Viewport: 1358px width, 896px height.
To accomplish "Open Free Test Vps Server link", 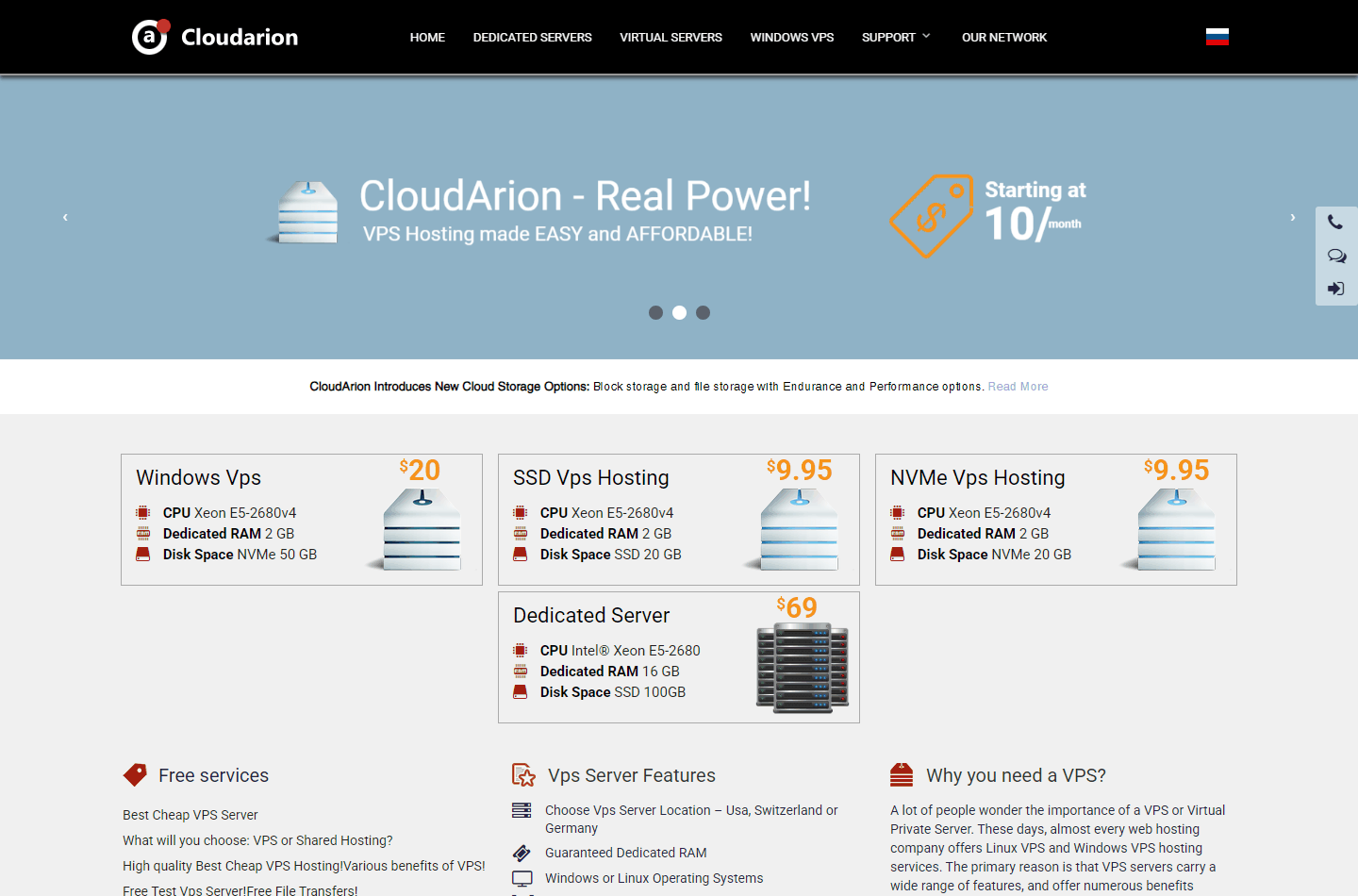I will pyautogui.click(x=240, y=890).
